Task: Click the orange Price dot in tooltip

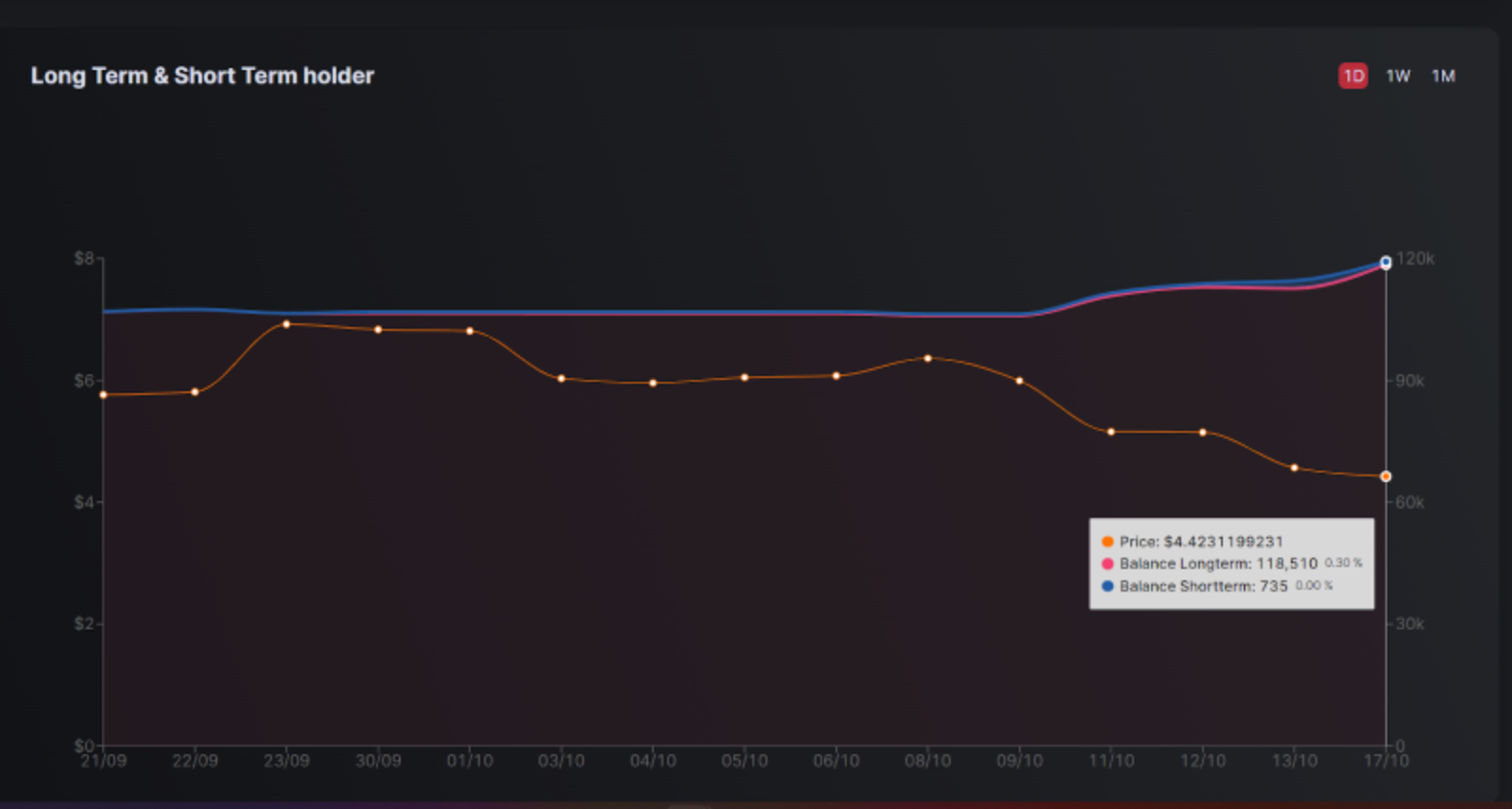Action: [x=1108, y=542]
